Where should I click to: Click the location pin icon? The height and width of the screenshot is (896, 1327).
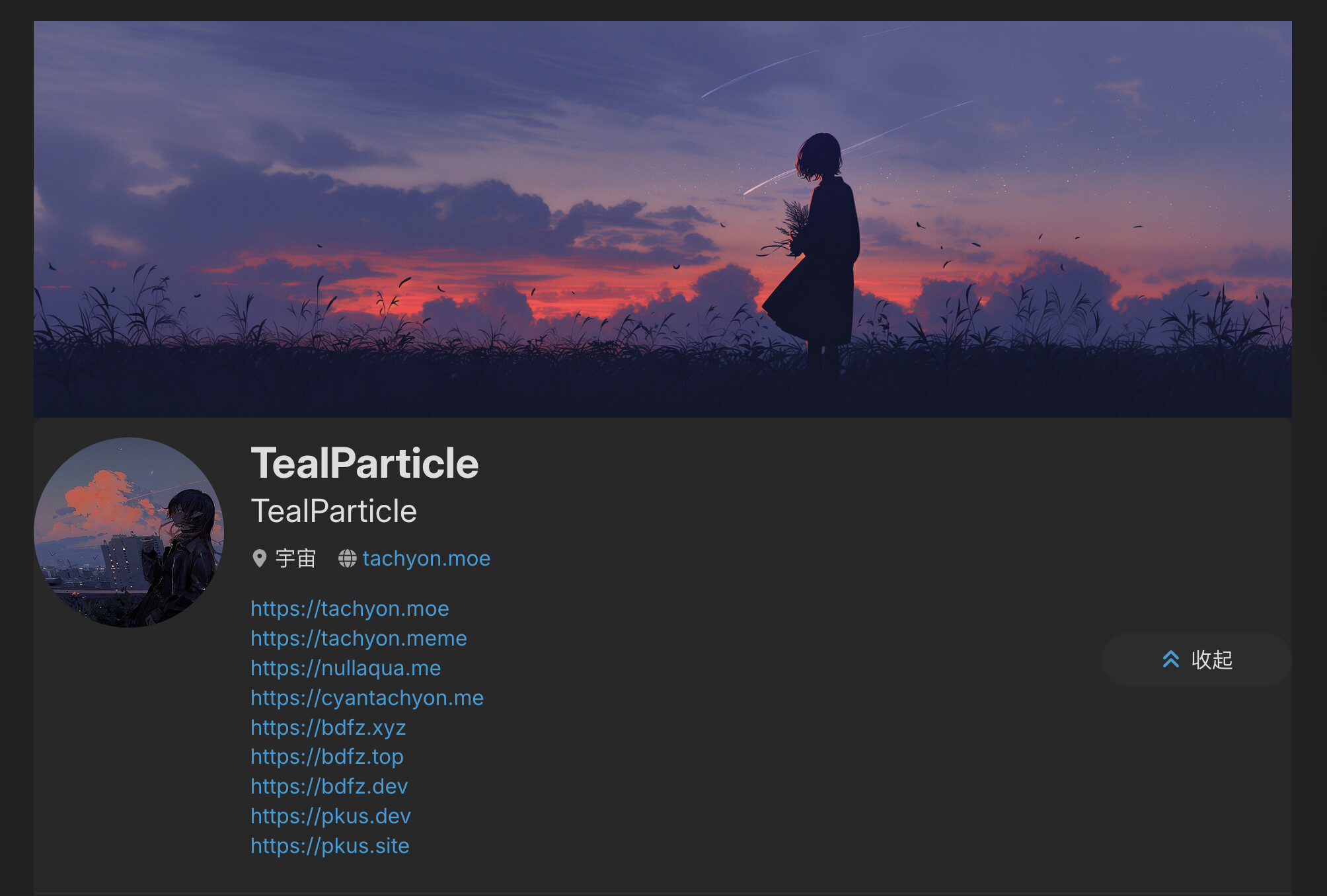260,558
